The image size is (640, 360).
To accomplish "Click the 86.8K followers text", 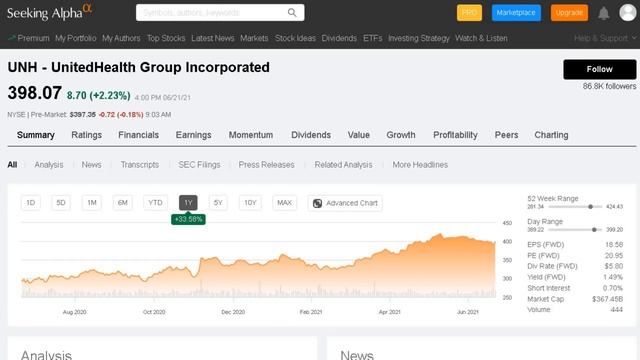I will coord(609,87).
